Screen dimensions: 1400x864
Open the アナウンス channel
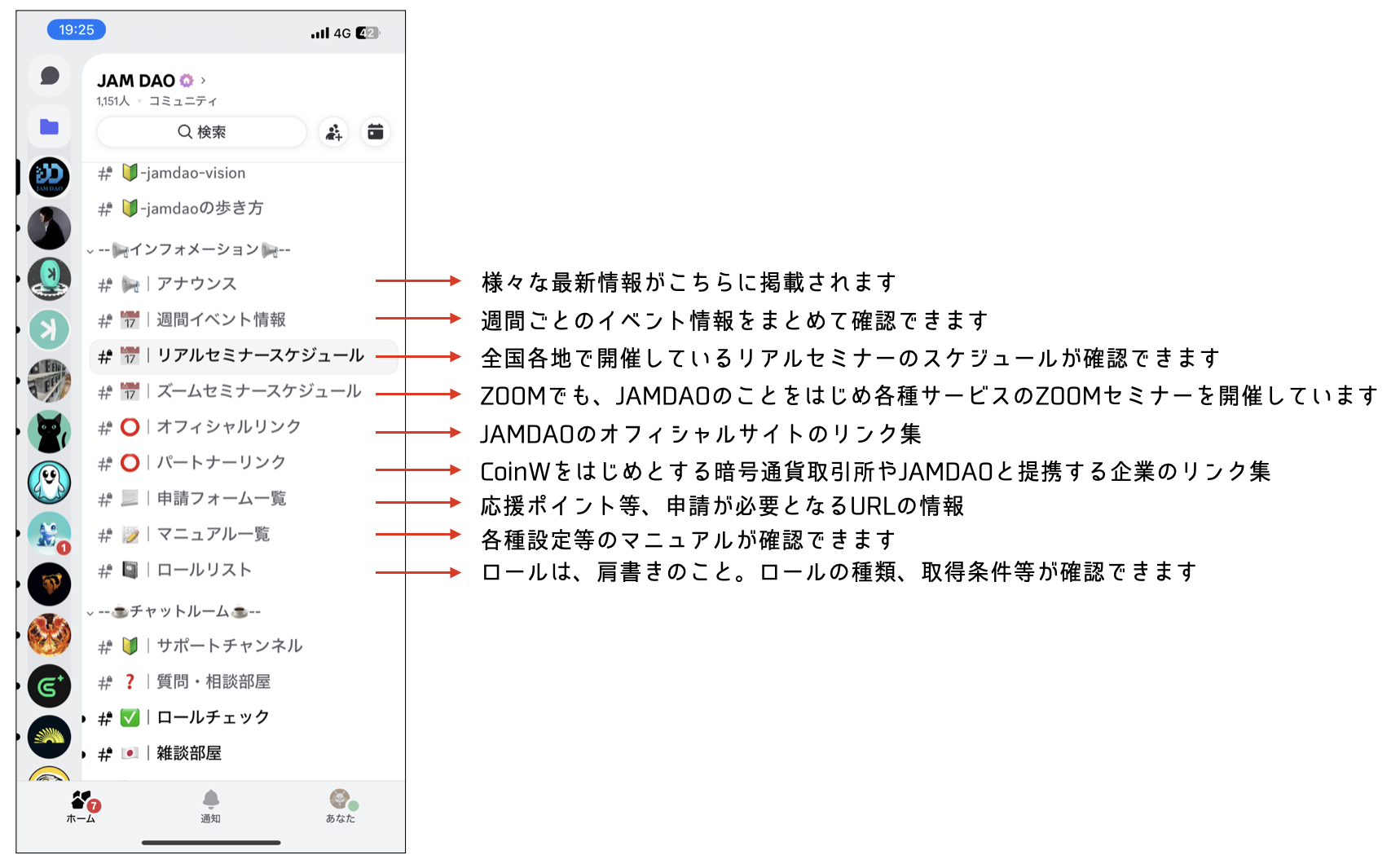pyautogui.click(x=196, y=284)
